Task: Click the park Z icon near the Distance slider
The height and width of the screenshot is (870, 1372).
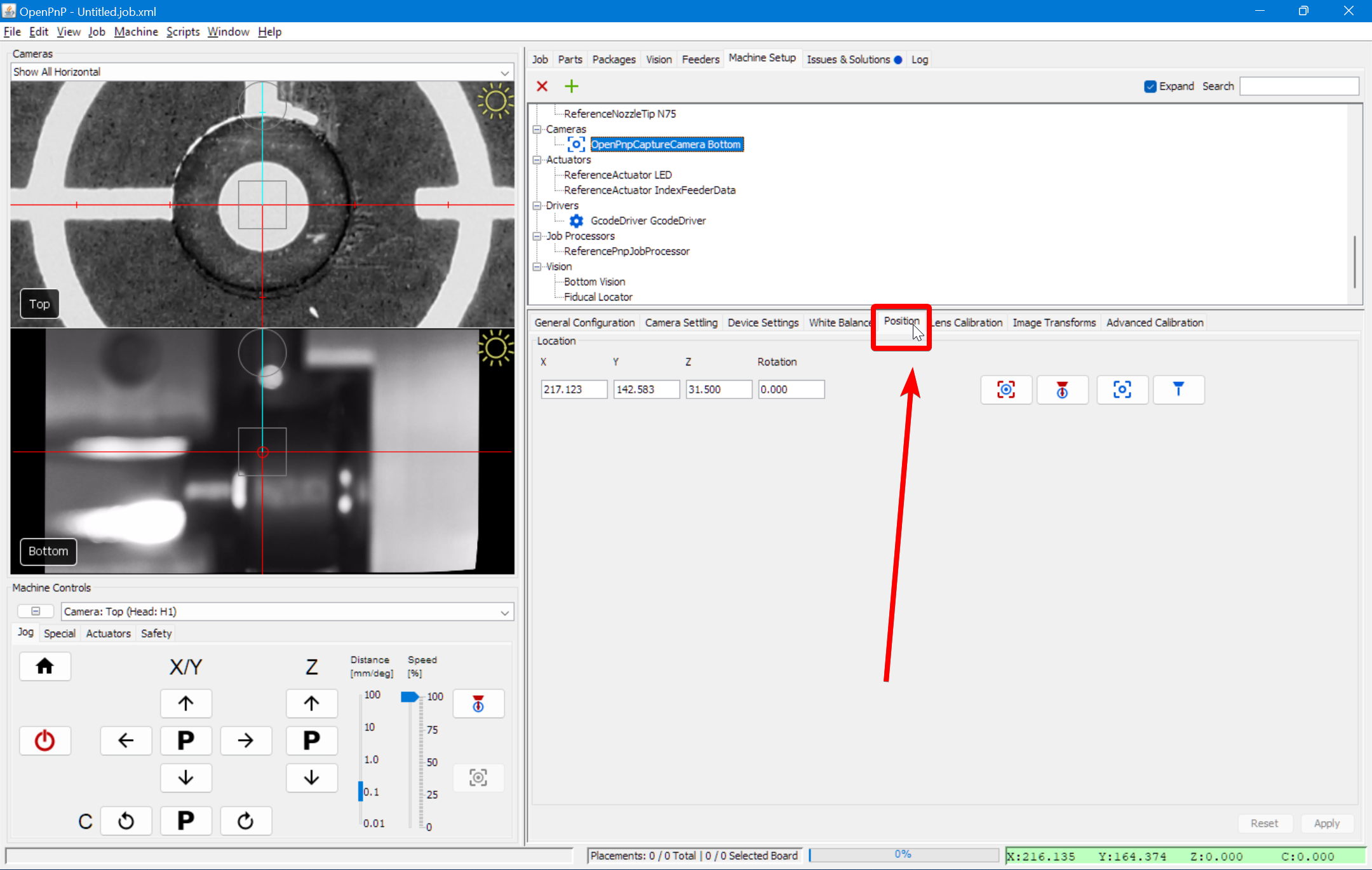Action: (x=478, y=703)
